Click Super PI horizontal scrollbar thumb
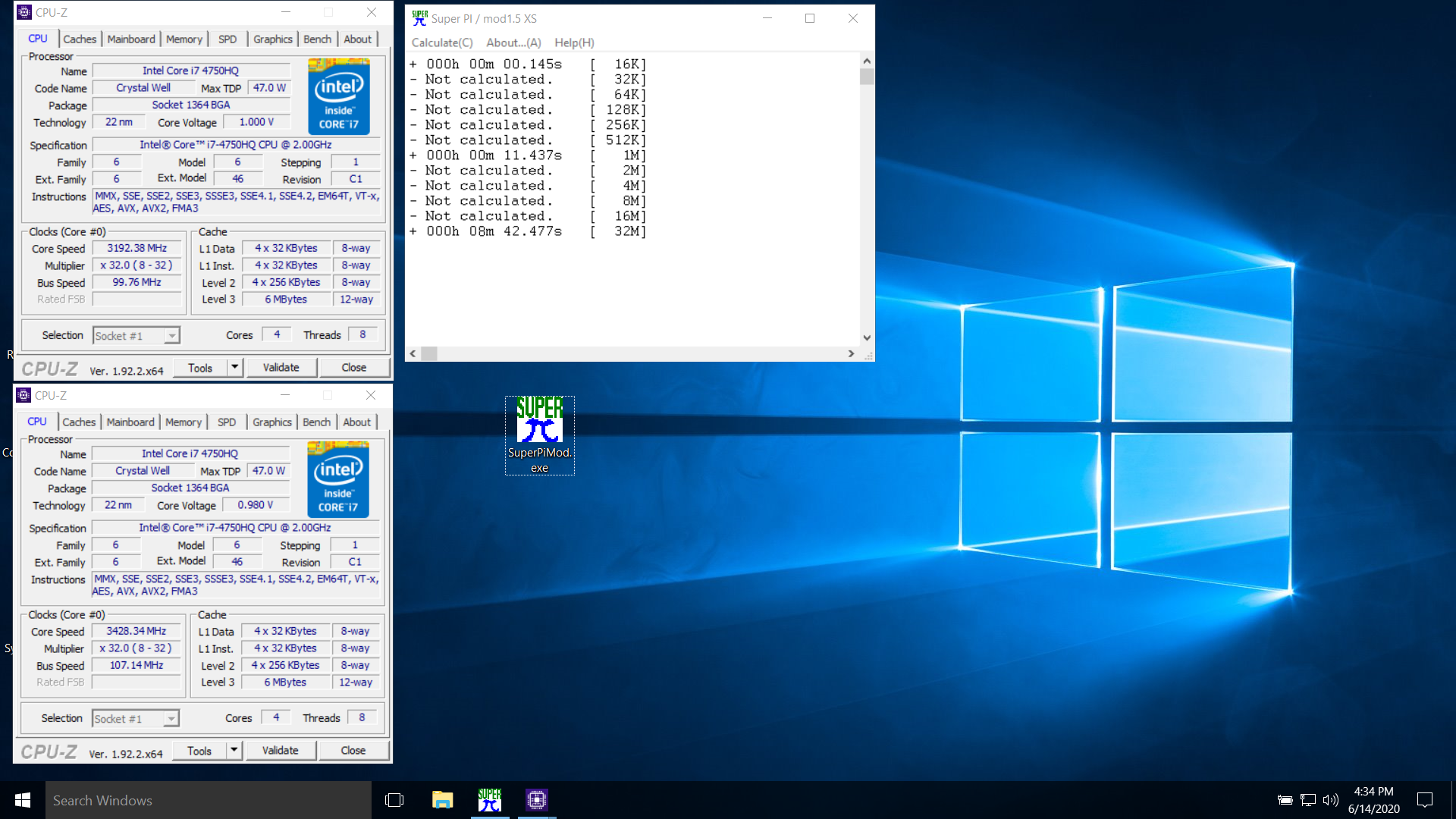This screenshot has width=1456, height=819. pyautogui.click(x=429, y=353)
